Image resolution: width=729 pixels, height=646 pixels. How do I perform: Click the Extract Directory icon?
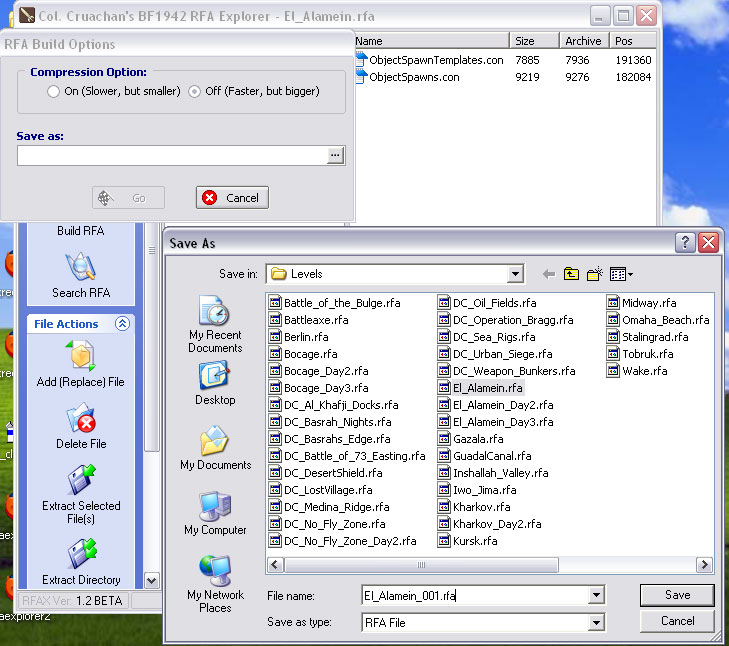pos(82,553)
